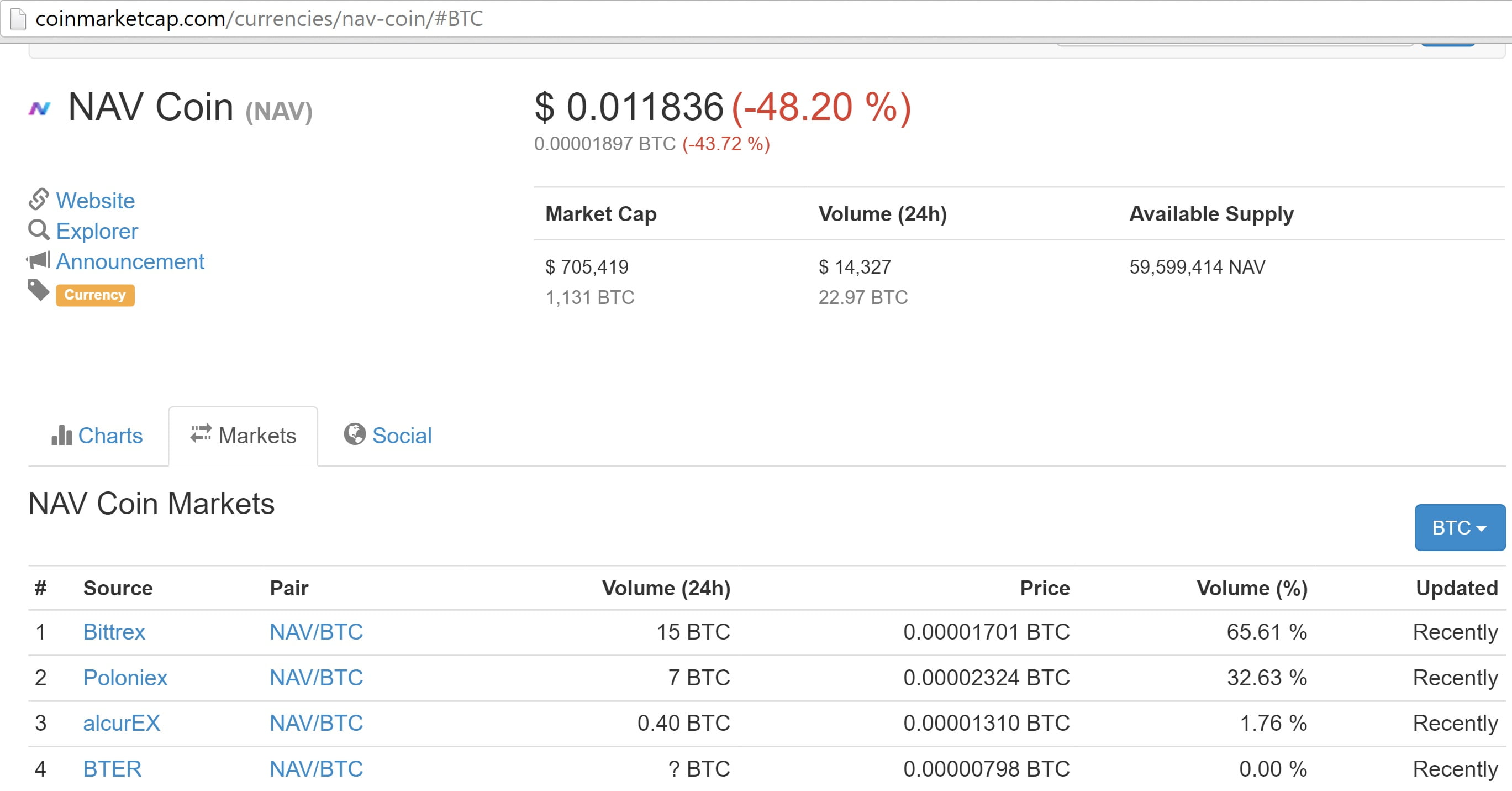Click the $ 0.011836 price value
Viewport: 1512px width, 791px height.
(x=629, y=107)
